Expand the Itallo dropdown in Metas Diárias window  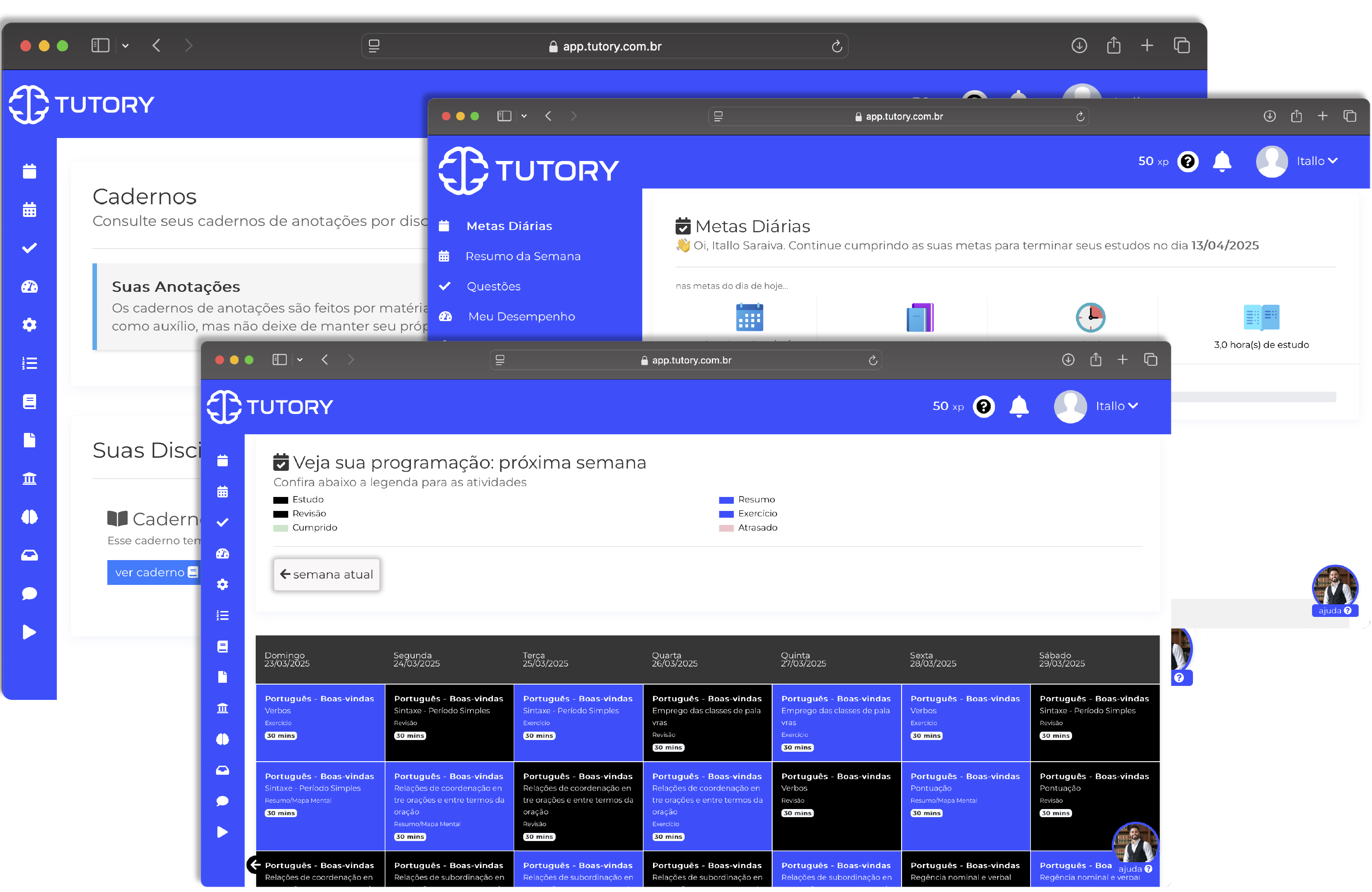pos(1317,161)
